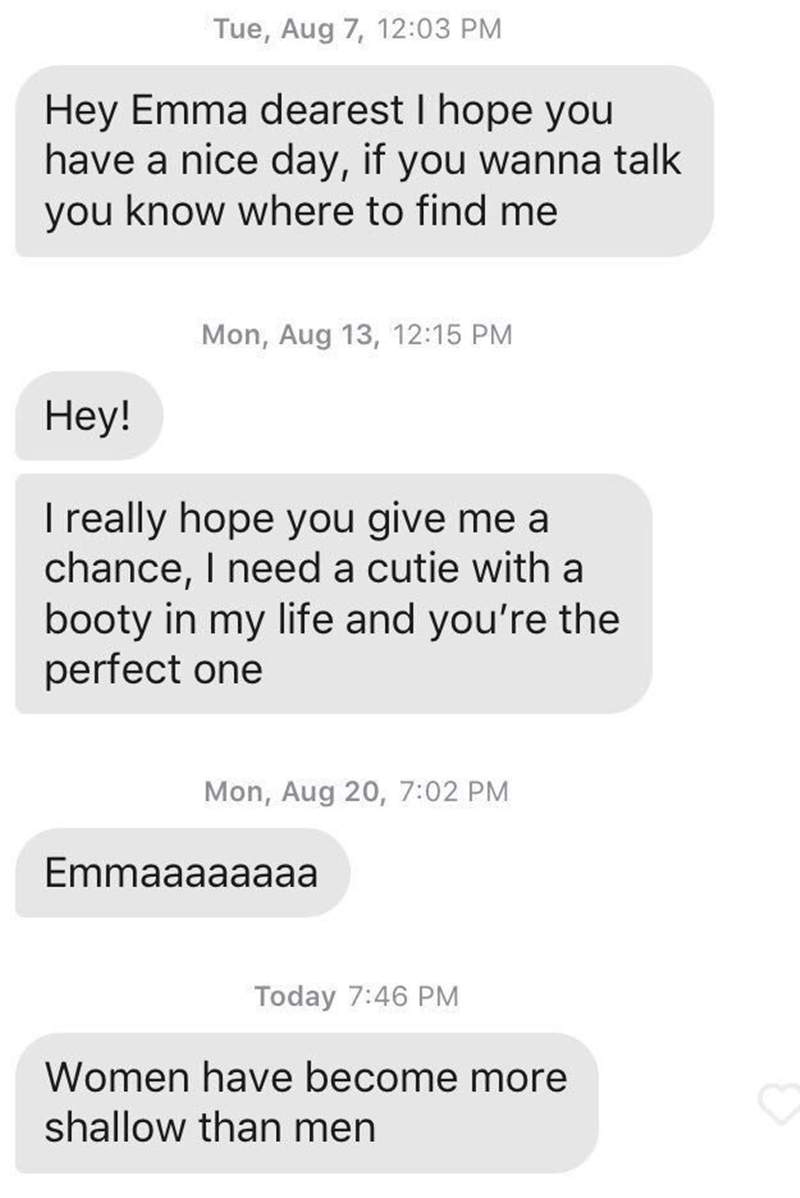The height and width of the screenshot is (1198, 800).
Task: Tap the 7:02 PM time text
Action: 453,792
